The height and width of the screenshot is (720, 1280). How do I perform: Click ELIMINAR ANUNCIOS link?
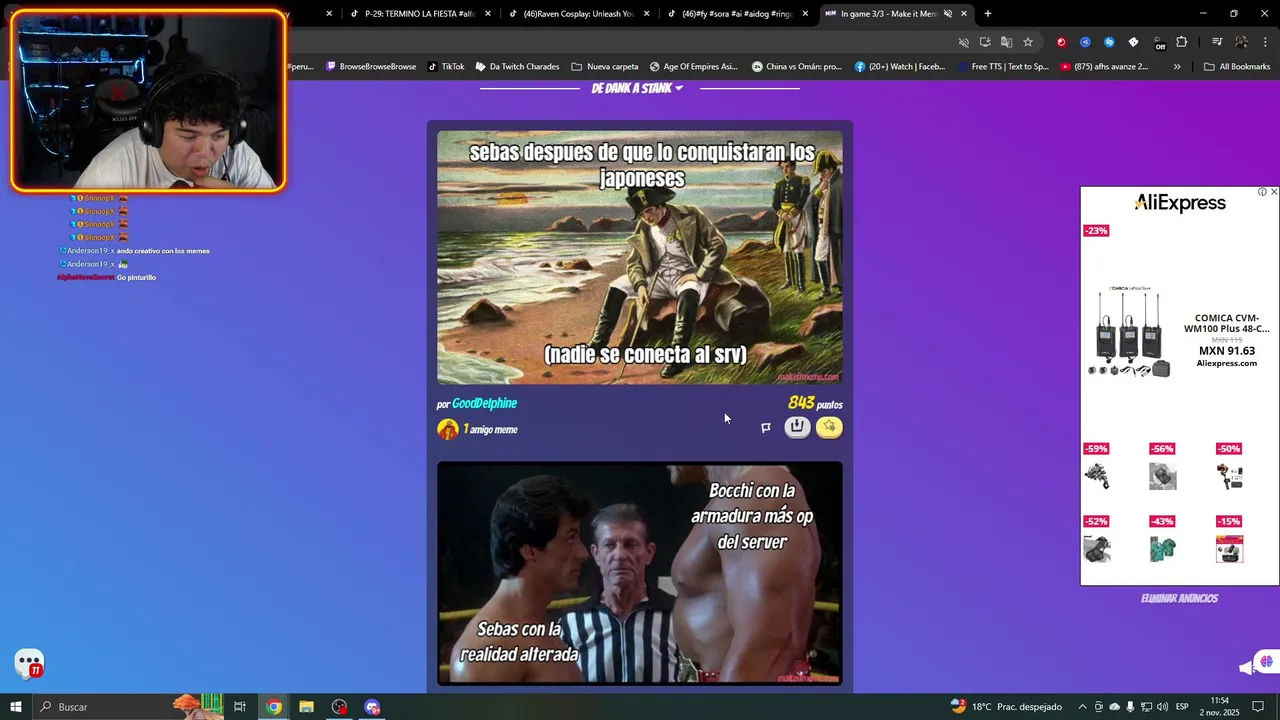coord(1179,598)
